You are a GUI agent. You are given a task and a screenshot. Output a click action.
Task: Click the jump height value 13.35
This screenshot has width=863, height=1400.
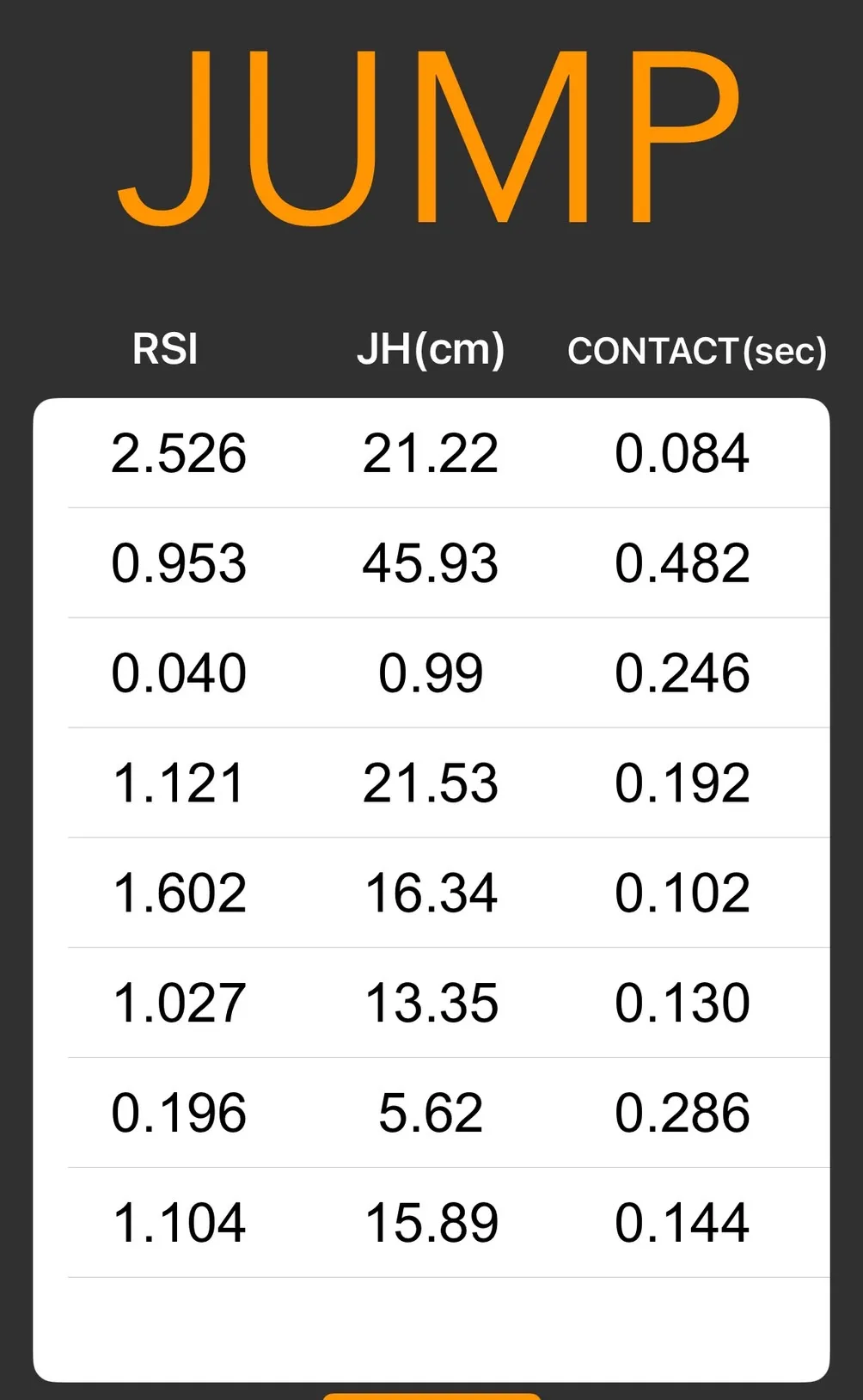(431, 1003)
